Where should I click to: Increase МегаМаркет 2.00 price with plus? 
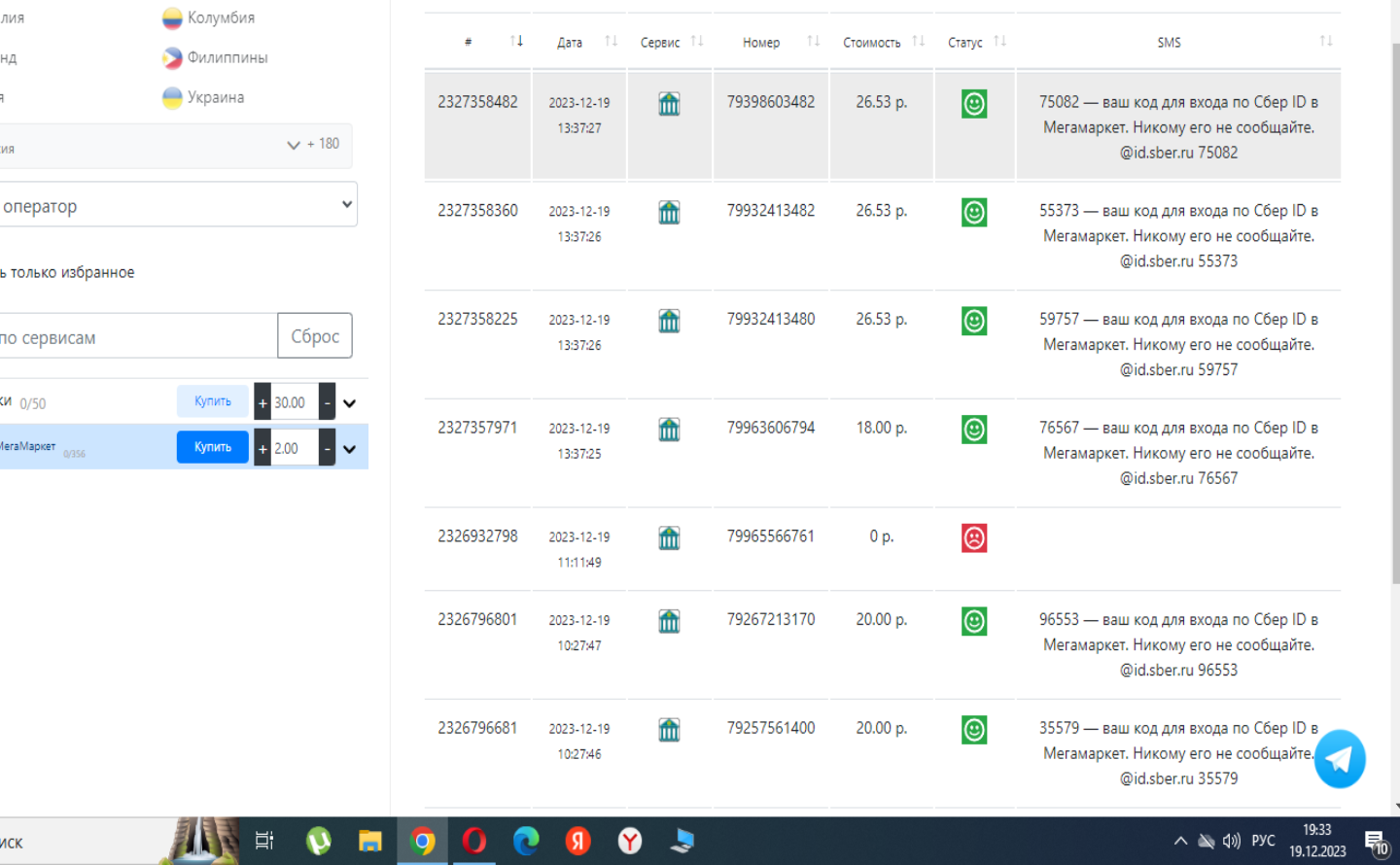(262, 448)
